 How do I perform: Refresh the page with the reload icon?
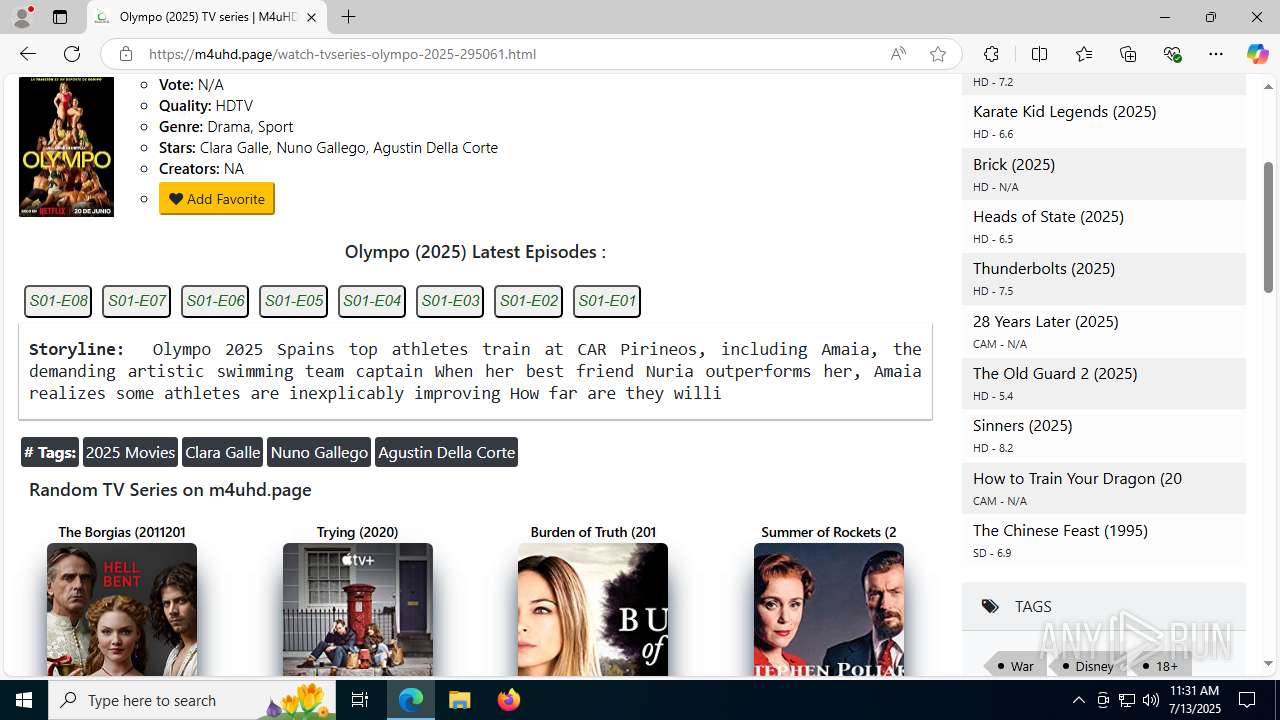tap(72, 54)
